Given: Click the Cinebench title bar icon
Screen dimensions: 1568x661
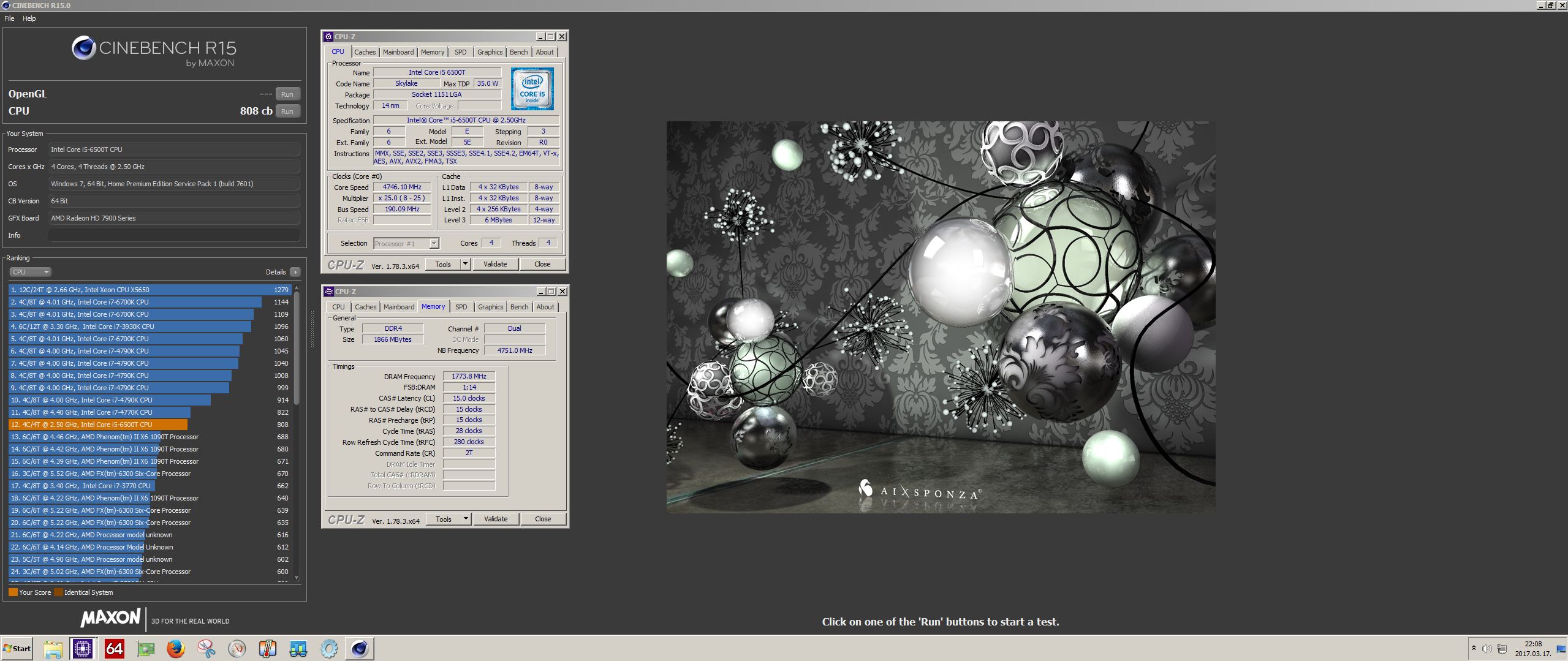Looking at the screenshot, I should (x=6, y=5).
